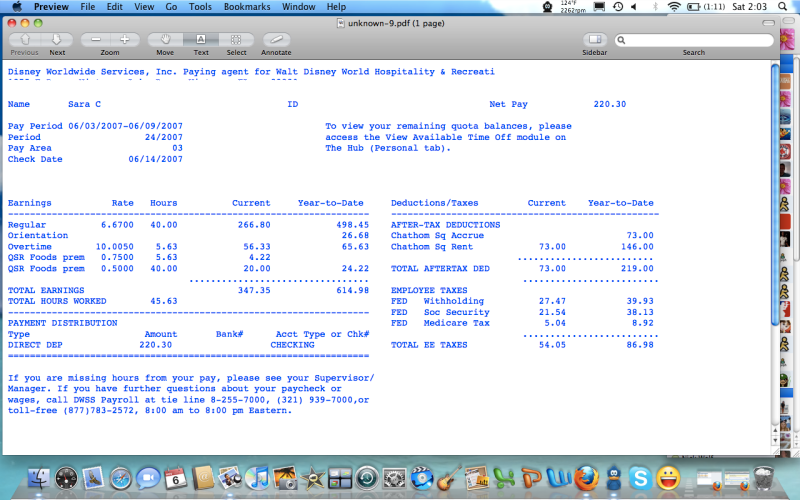Screen dimensions: 800x500
Task: Click the Sat 2:03 clock
Action: (749, 7)
